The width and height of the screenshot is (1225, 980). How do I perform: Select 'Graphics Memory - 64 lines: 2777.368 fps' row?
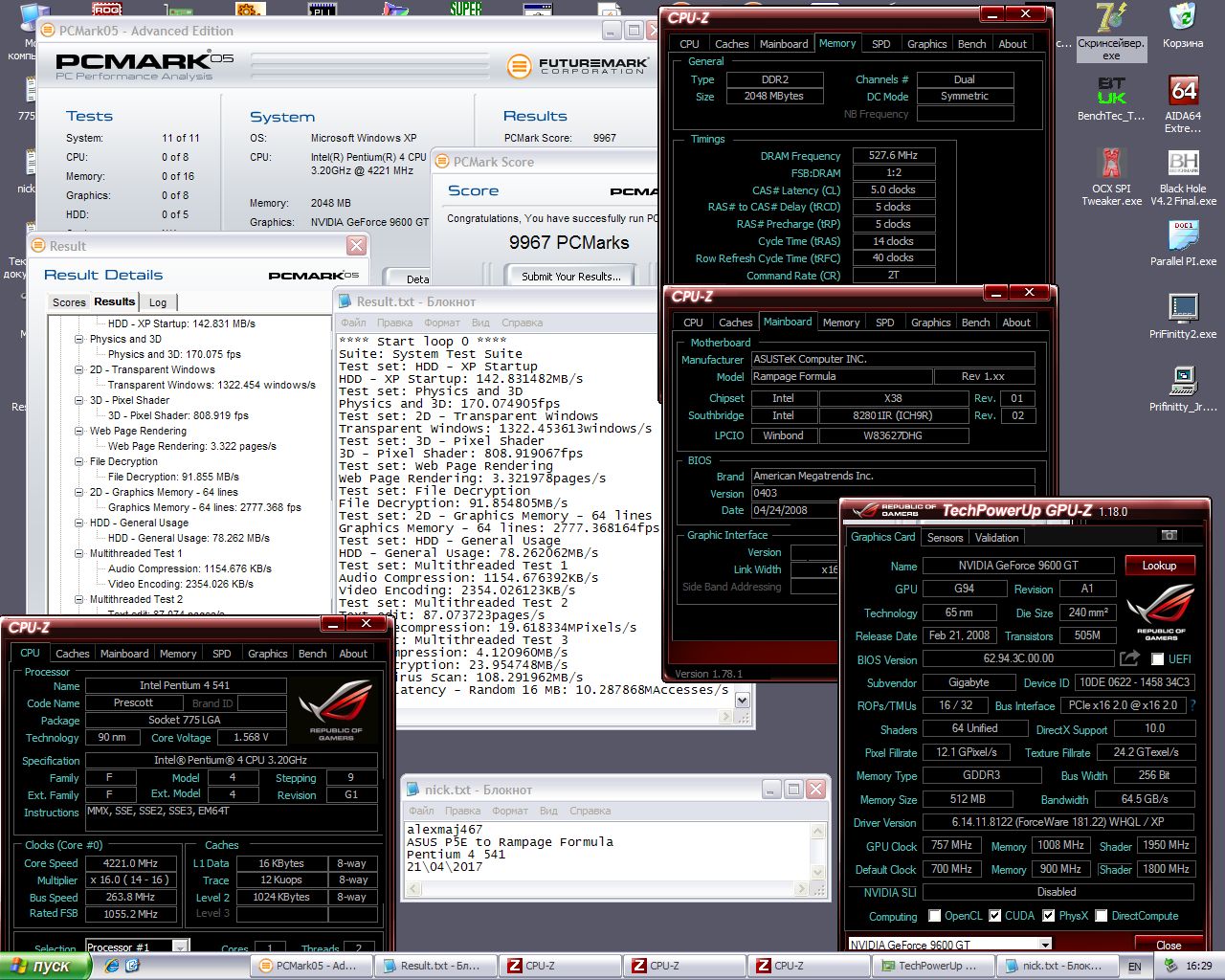[205, 507]
